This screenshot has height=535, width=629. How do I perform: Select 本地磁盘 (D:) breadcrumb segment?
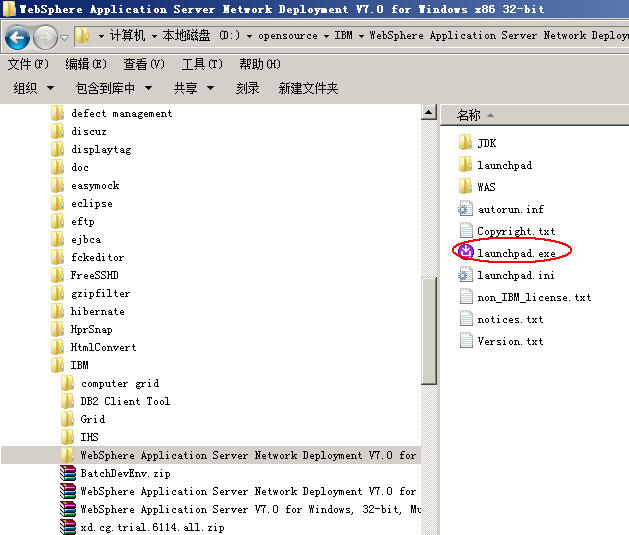pos(201,36)
